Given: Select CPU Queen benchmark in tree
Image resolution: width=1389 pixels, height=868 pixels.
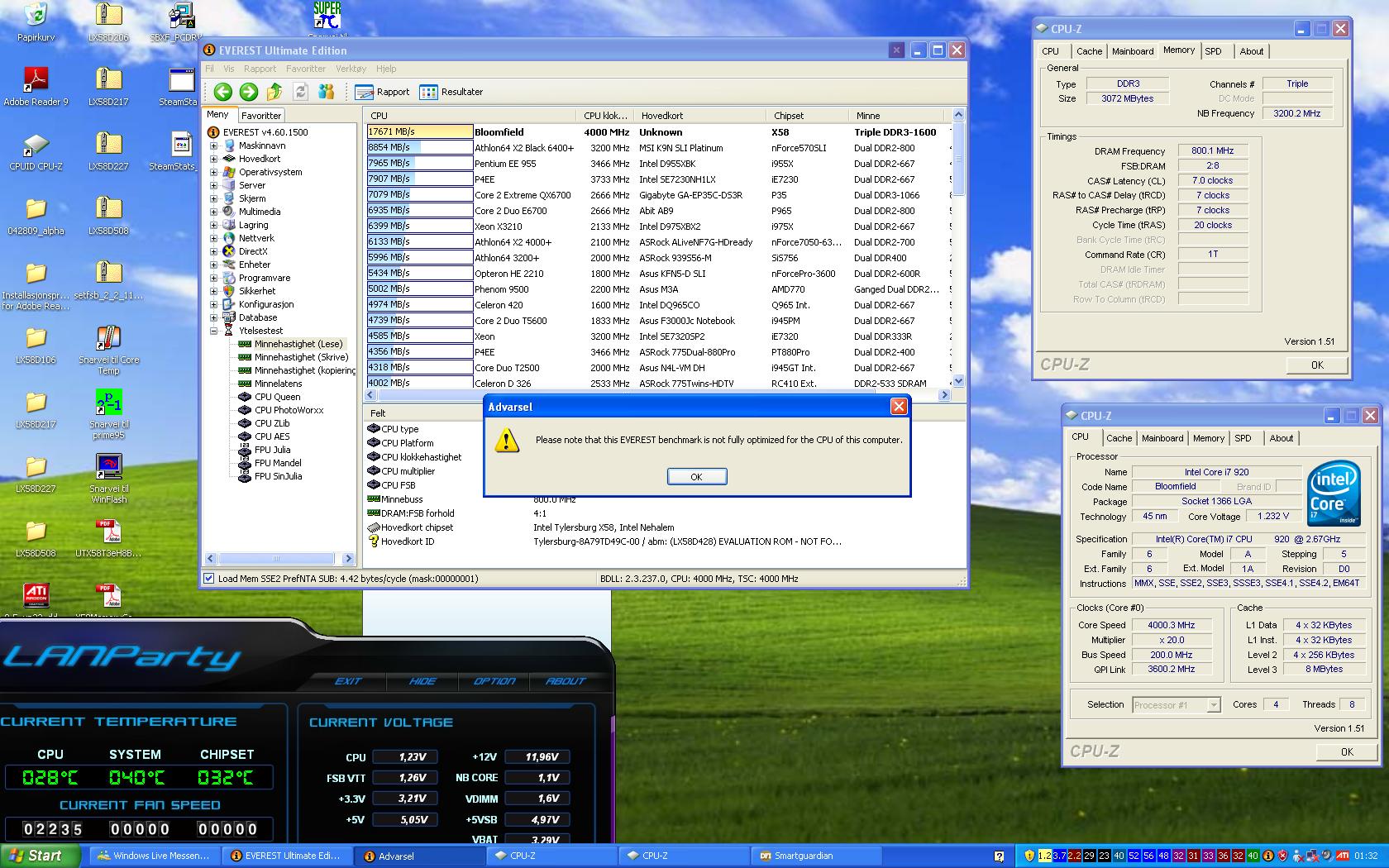Looking at the screenshot, I should point(277,397).
